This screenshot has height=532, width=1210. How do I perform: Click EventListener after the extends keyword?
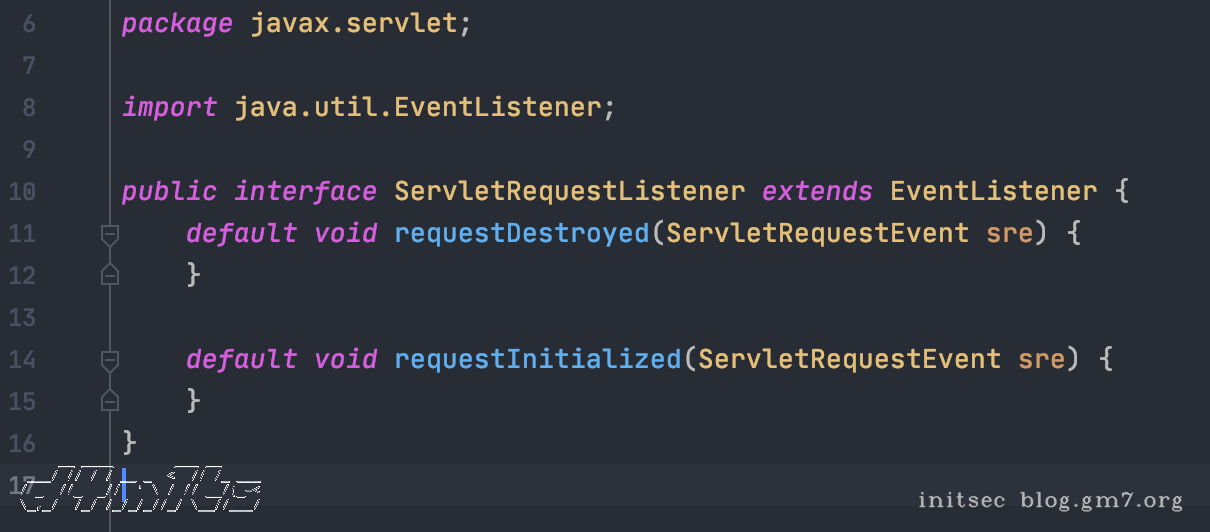pyautogui.click(x=993, y=191)
